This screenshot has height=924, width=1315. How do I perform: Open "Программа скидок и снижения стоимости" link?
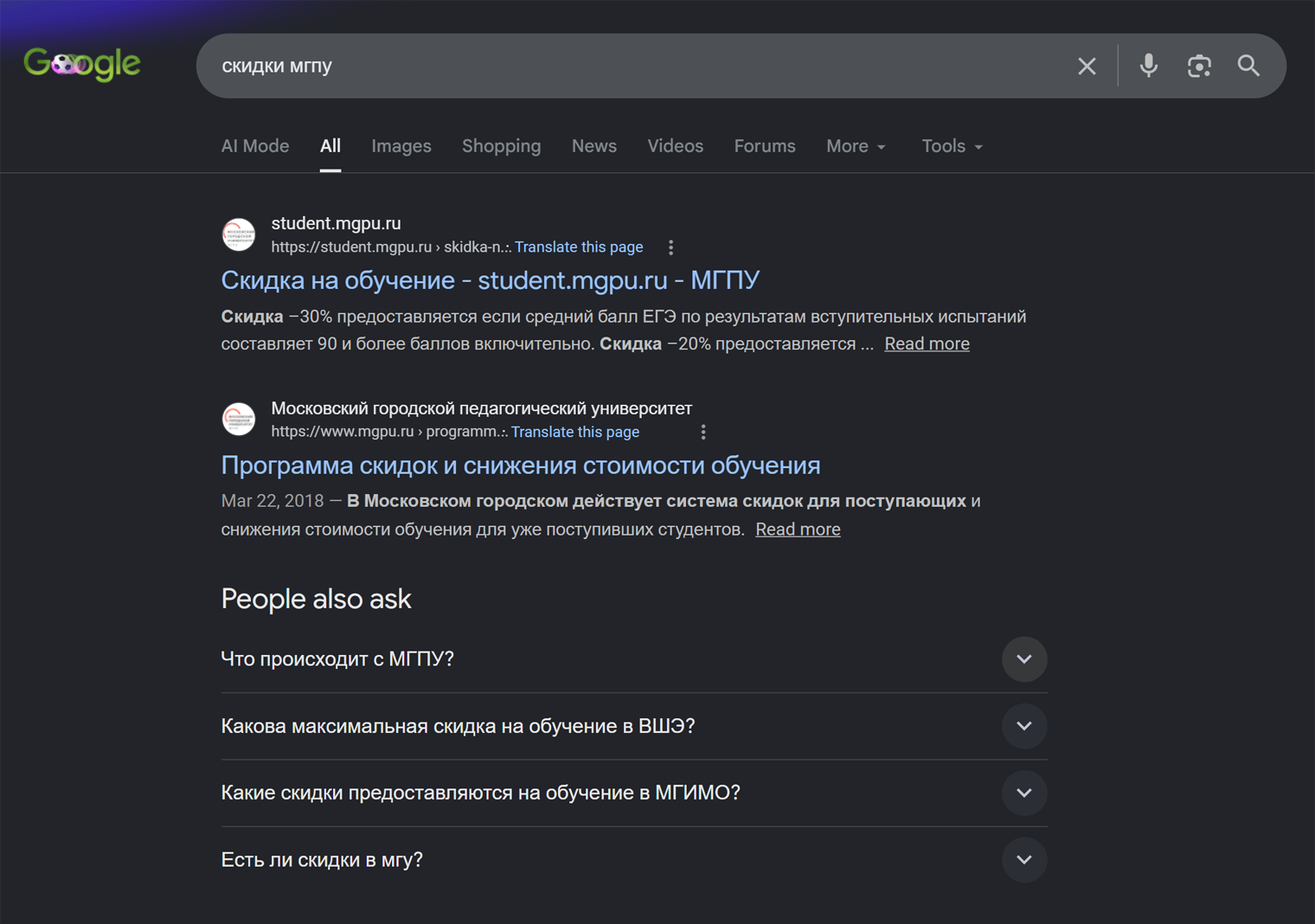tap(521, 465)
